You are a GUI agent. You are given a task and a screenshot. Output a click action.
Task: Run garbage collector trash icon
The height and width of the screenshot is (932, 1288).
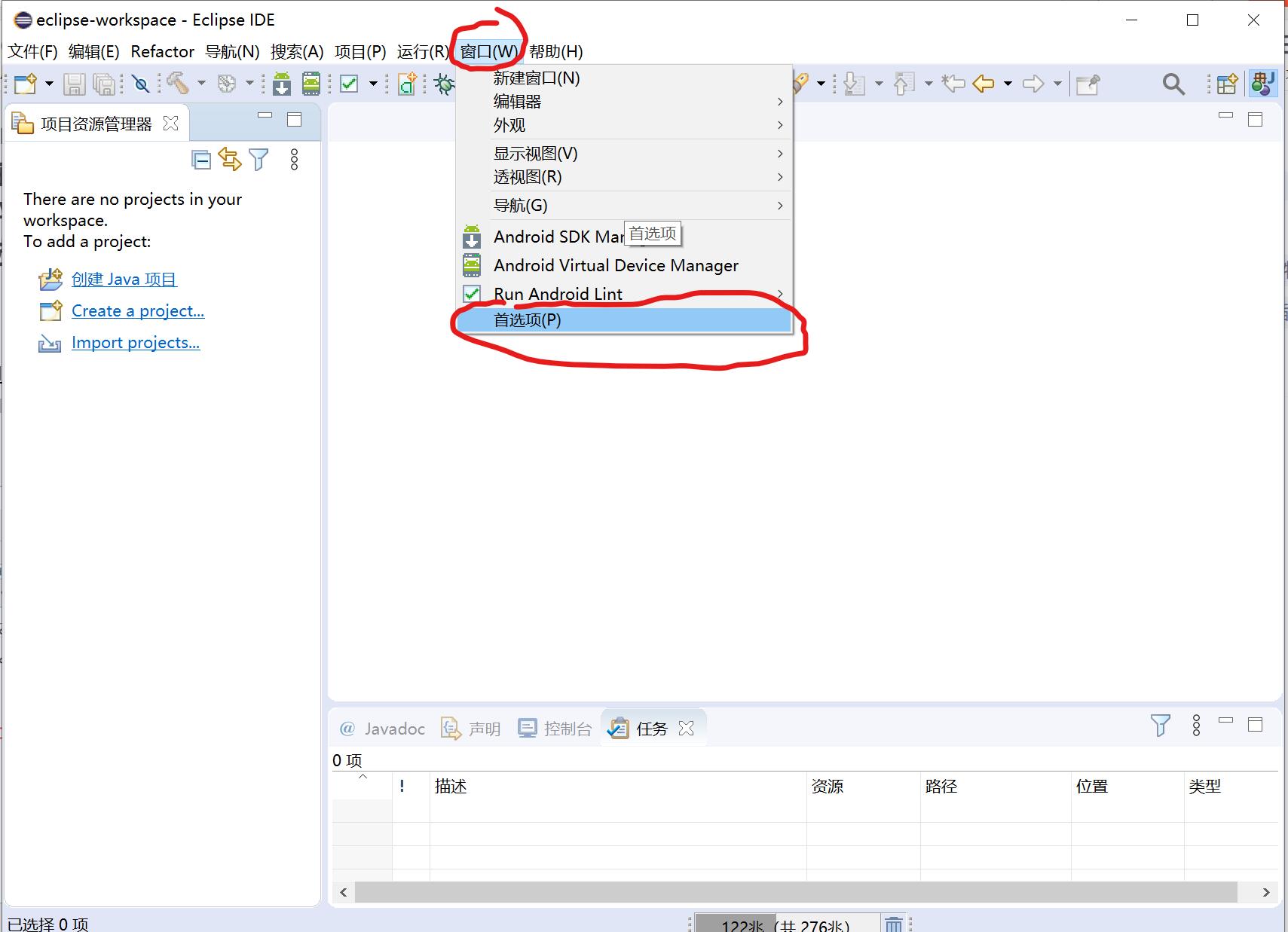point(893,924)
